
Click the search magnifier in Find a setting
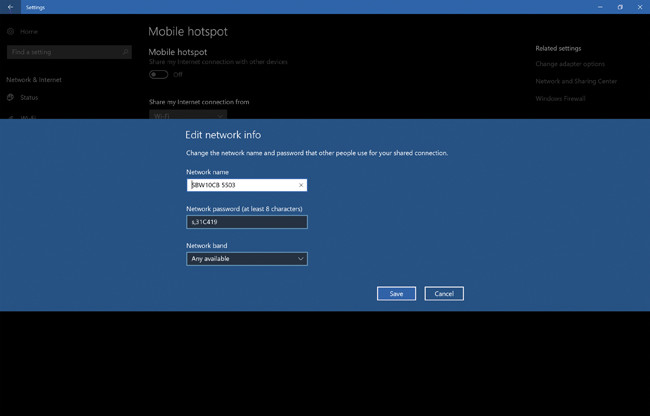pyautogui.click(x=125, y=52)
